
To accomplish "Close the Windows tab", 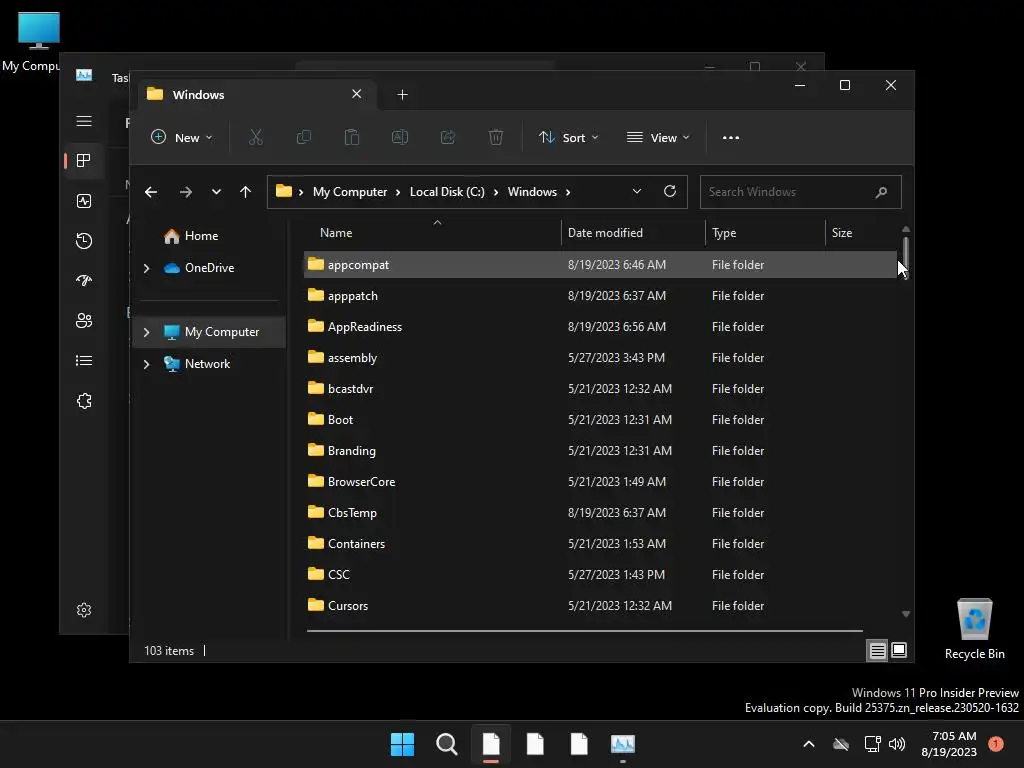I will (357, 94).
